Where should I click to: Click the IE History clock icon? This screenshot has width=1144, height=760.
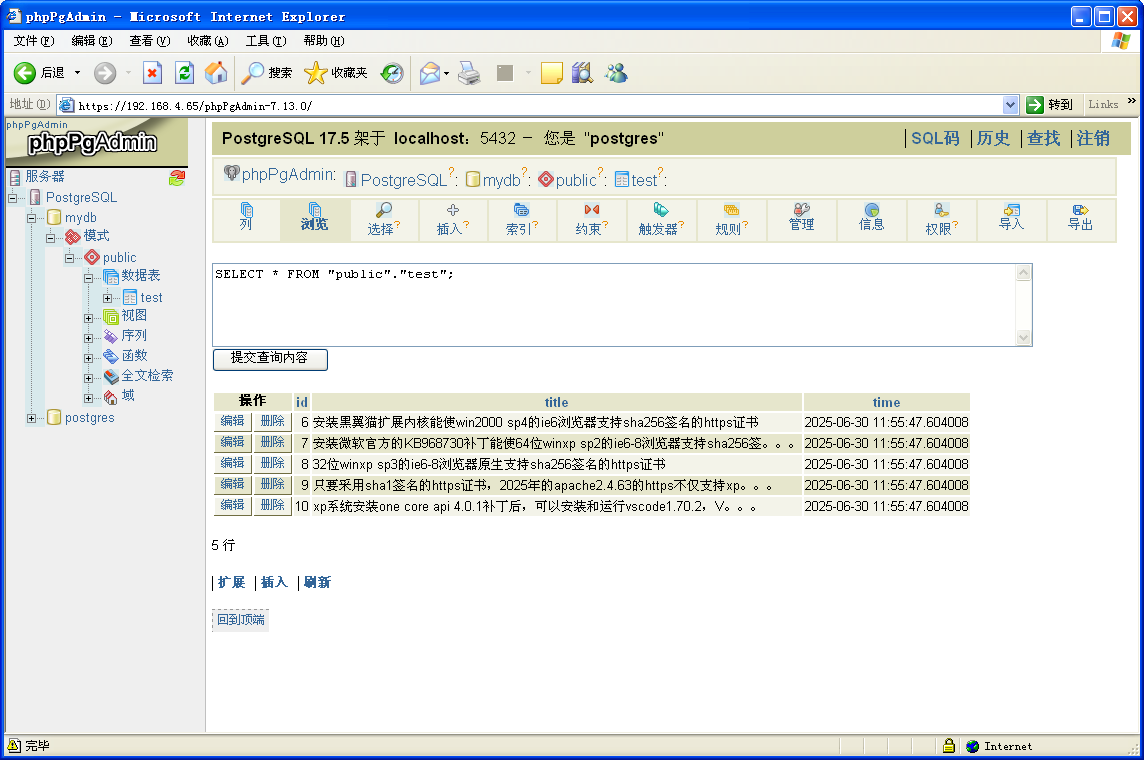pos(393,73)
